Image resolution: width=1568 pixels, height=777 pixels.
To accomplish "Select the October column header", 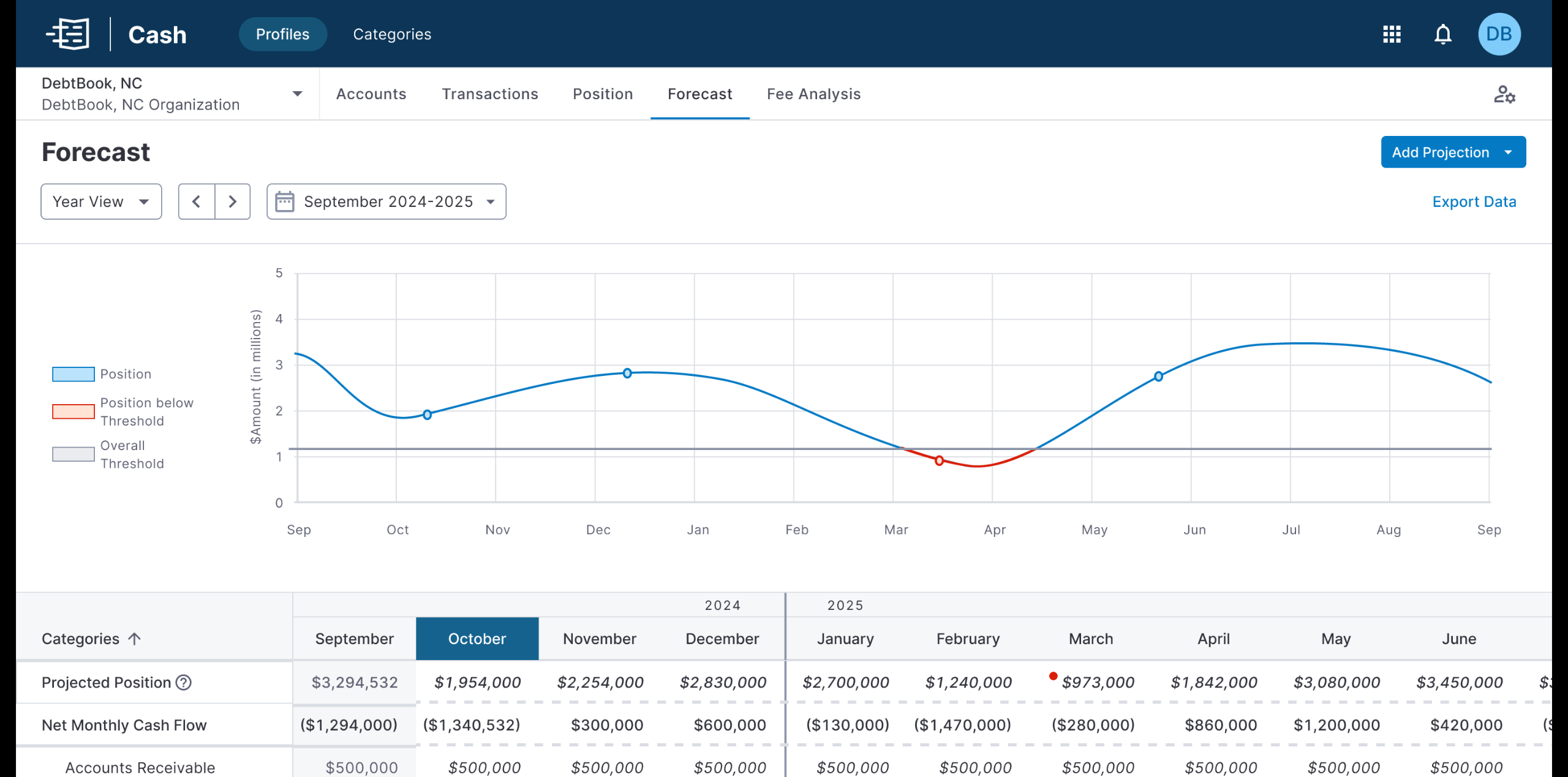I will pyautogui.click(x=477, y=639).
